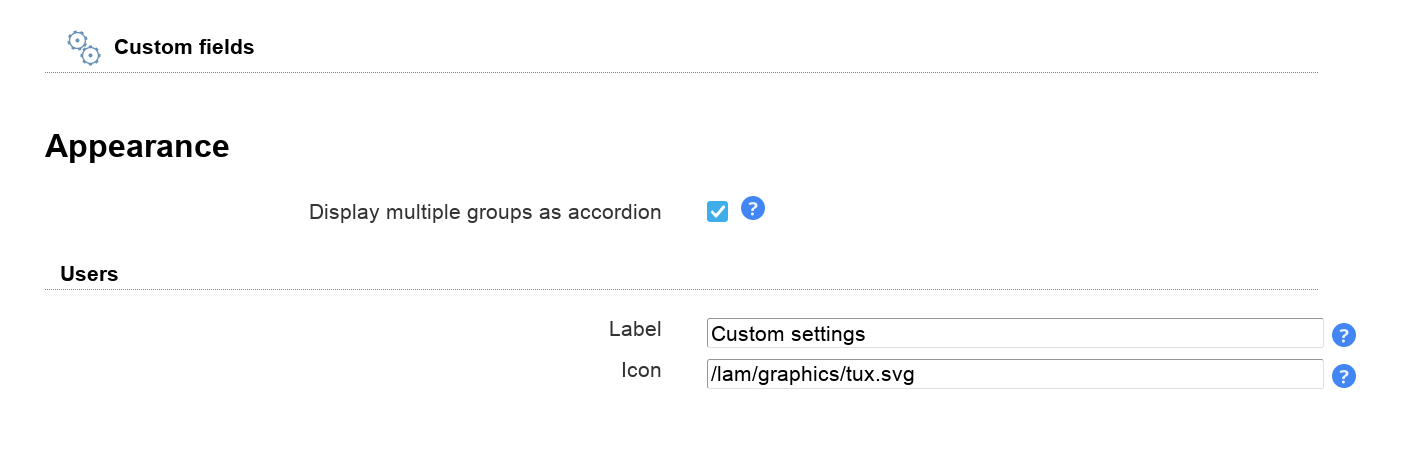Screen dimensions: 1422x455
Task: Click the Appearance section heading
Action: click(137, 146)
